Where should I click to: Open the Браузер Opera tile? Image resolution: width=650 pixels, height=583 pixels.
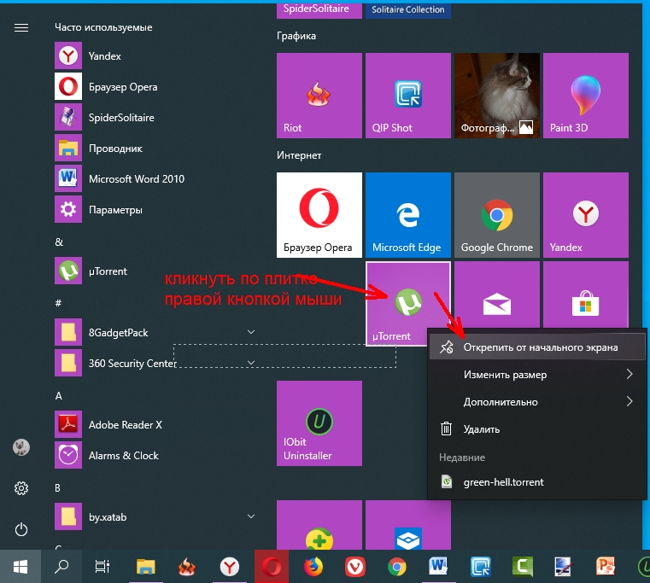coord(319,215)
